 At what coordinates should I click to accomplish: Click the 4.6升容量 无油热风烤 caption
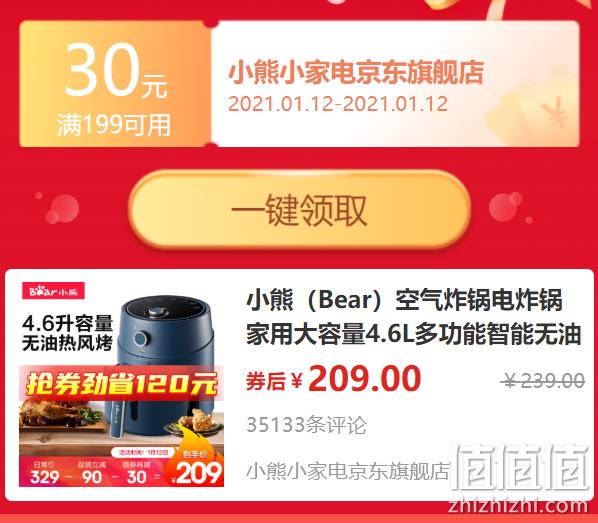[68, 333]
